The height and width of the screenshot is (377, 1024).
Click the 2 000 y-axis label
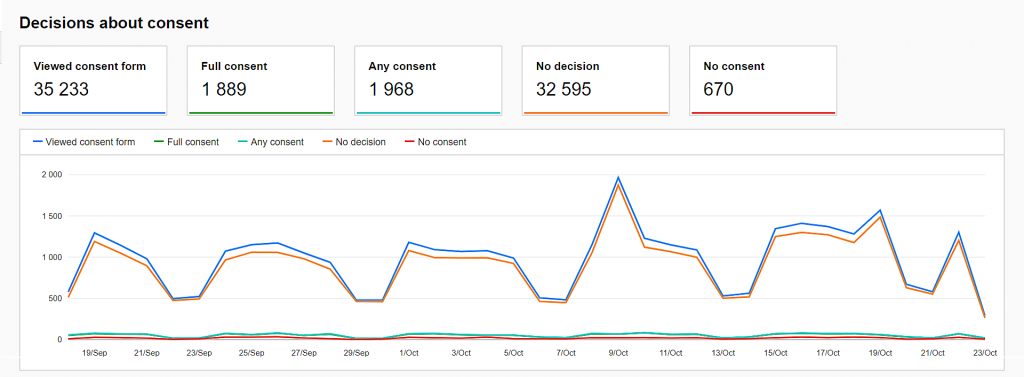(x=51, y=174)
